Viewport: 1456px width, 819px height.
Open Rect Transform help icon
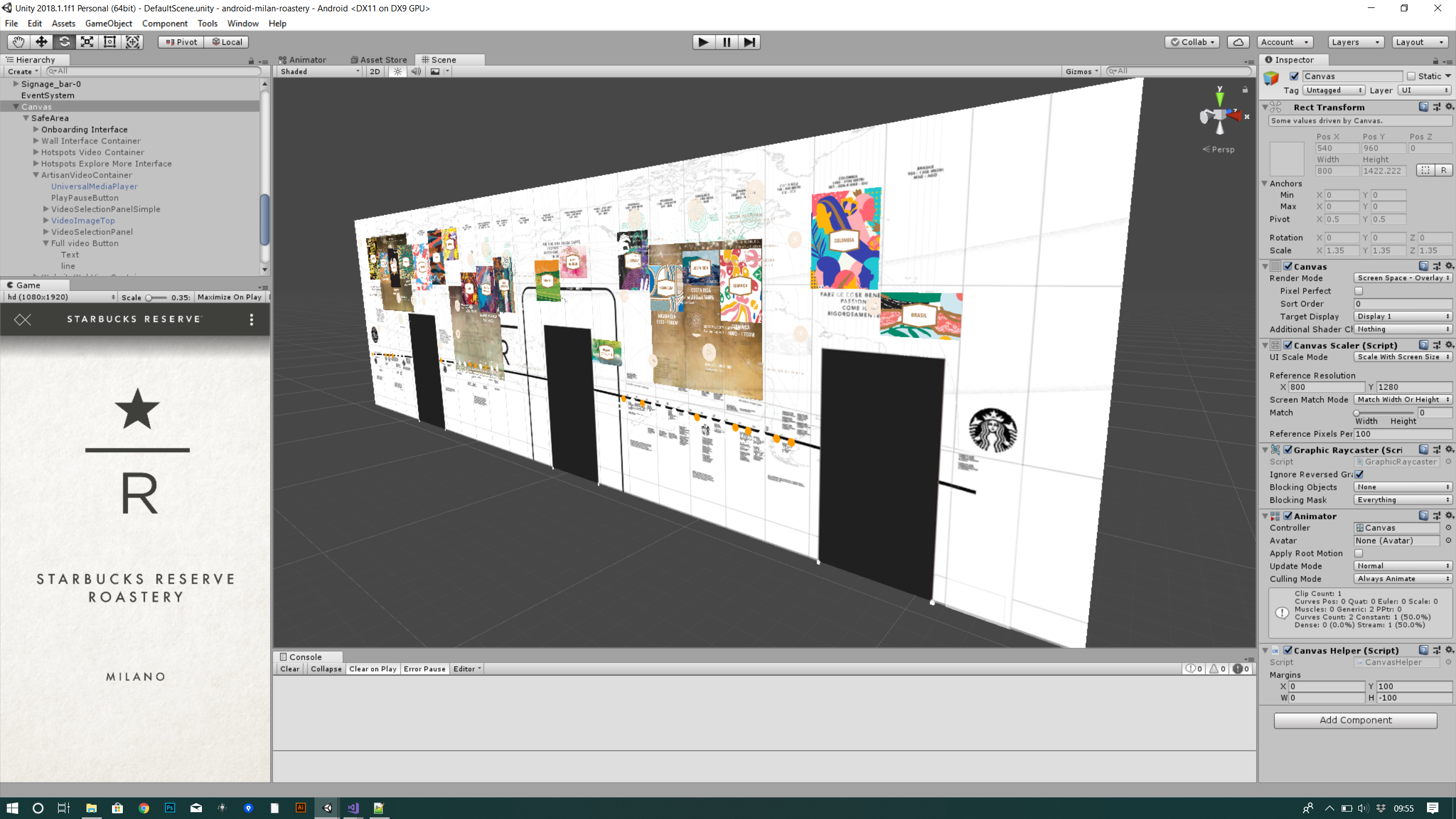(x=1423, y=107)
